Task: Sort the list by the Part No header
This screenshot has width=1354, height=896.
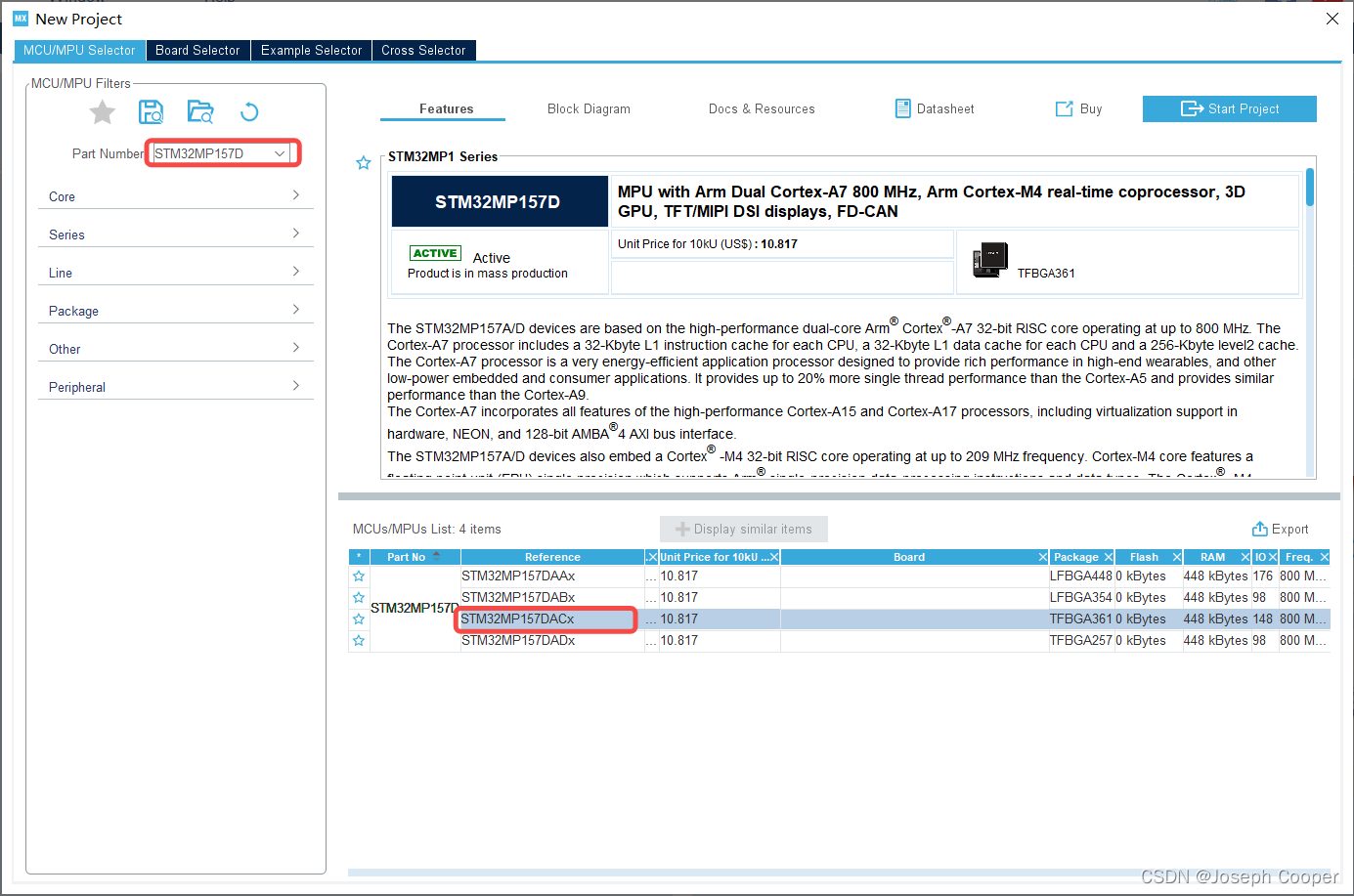Action: click(415, 557)
